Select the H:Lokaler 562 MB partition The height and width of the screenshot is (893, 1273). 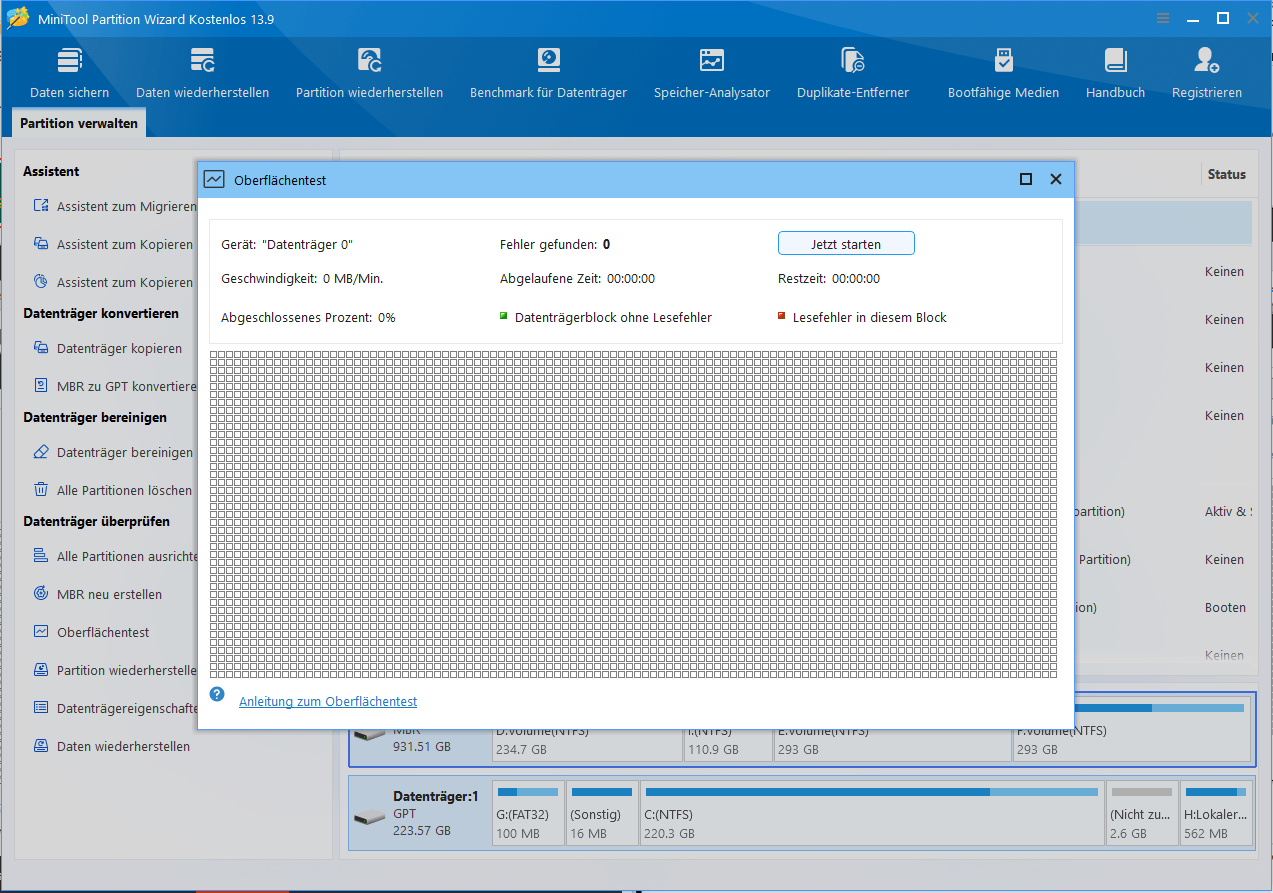1217,814
